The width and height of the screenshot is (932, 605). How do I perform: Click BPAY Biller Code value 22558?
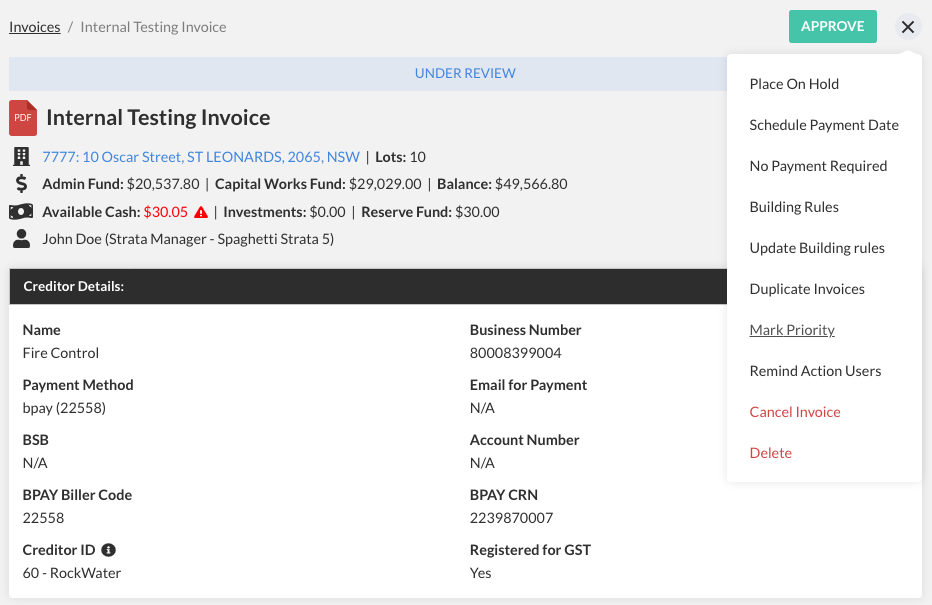43,518
